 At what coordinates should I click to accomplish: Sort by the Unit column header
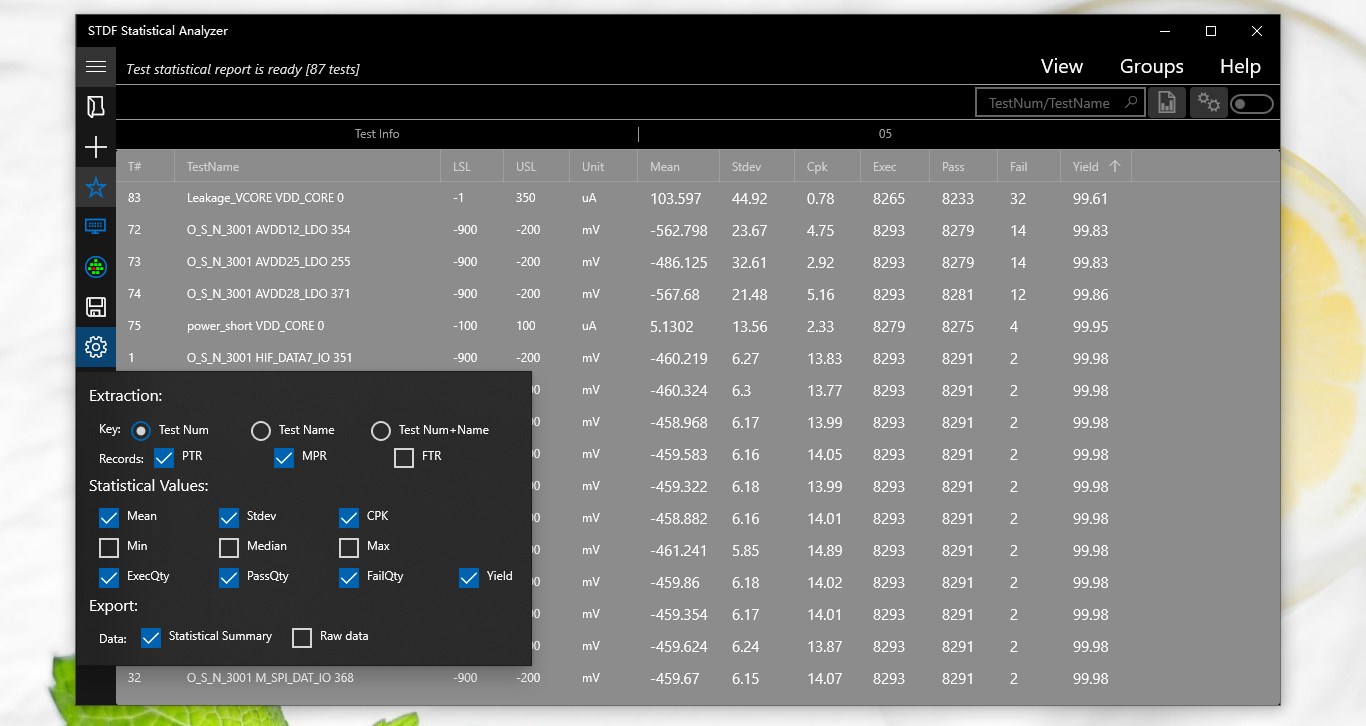(604, 166)
